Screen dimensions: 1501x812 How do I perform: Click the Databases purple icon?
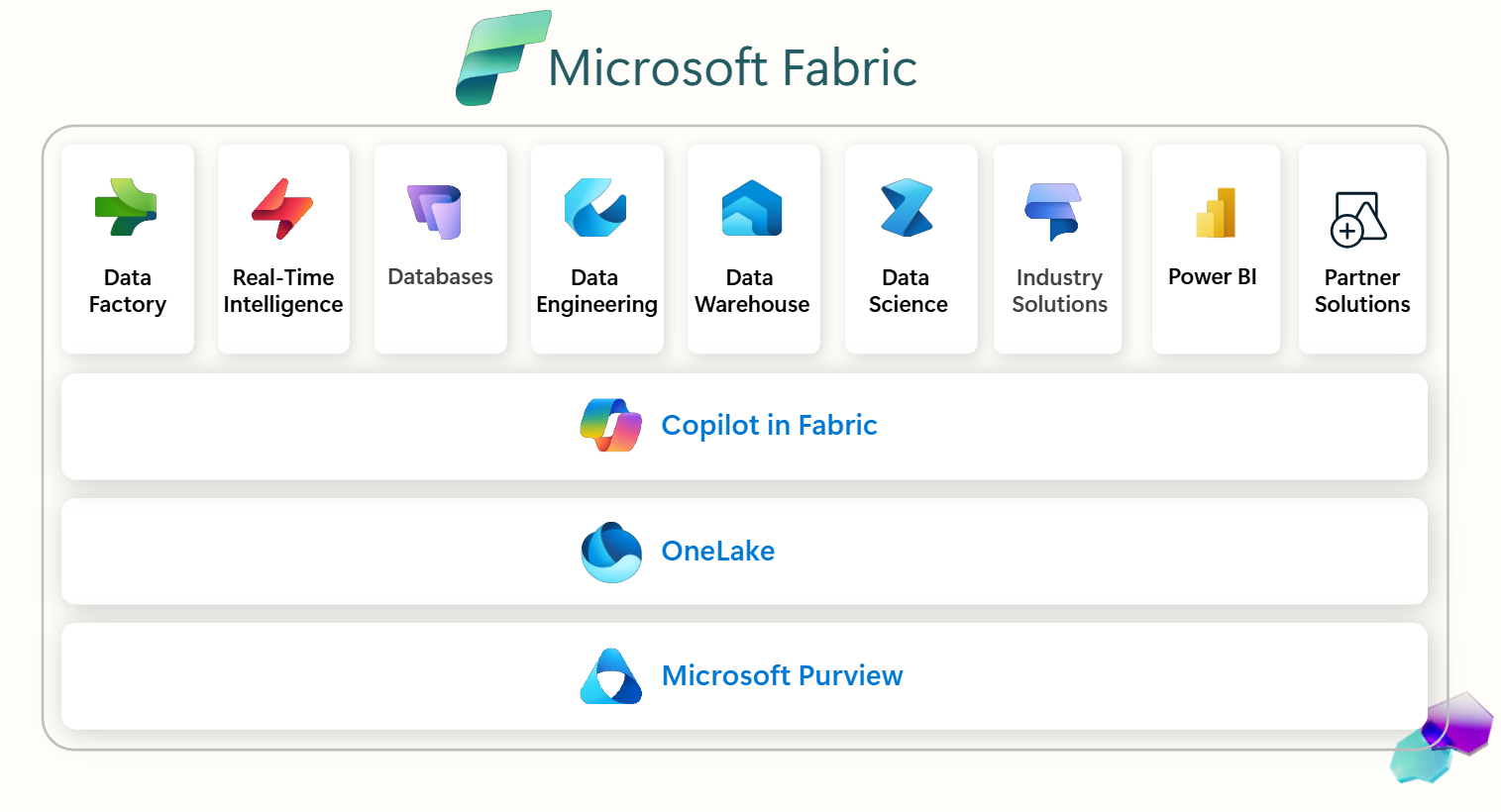tap(435, 212)
